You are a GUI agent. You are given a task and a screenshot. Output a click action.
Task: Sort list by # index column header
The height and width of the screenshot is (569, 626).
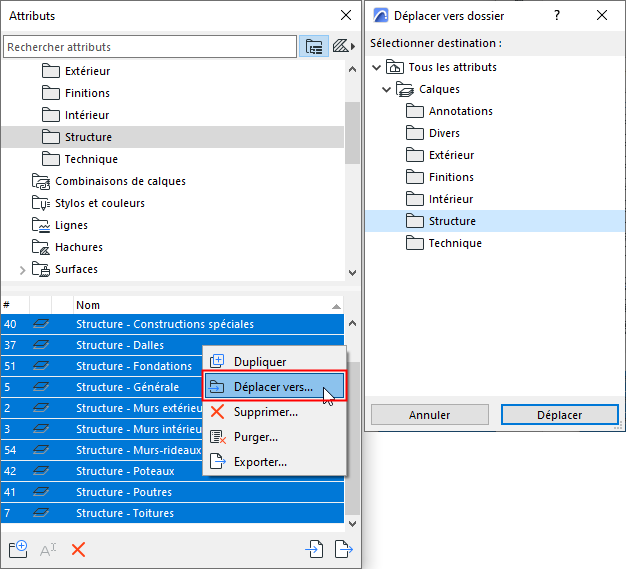15,305
